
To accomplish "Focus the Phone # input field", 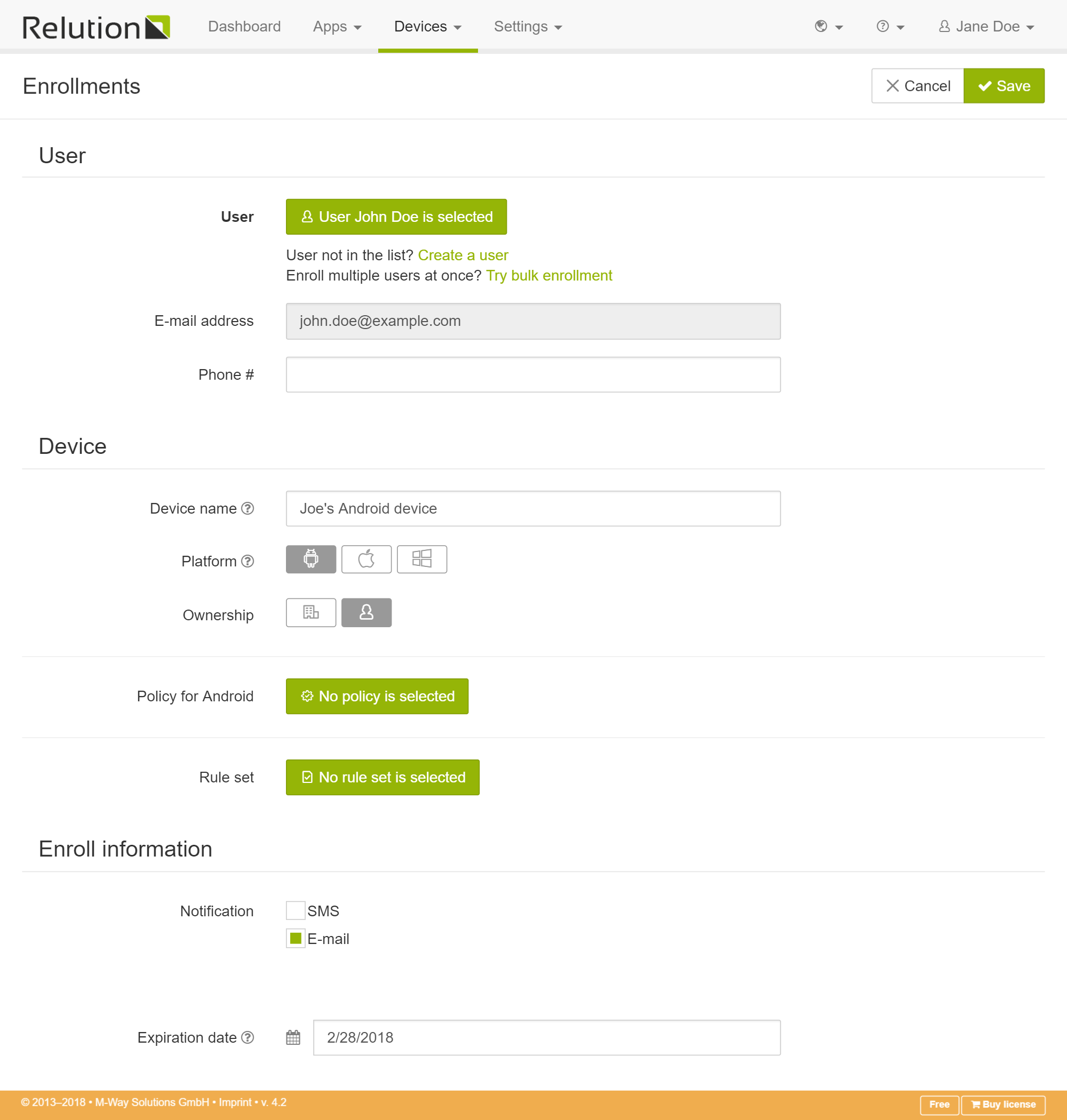I will pos(533,374).
